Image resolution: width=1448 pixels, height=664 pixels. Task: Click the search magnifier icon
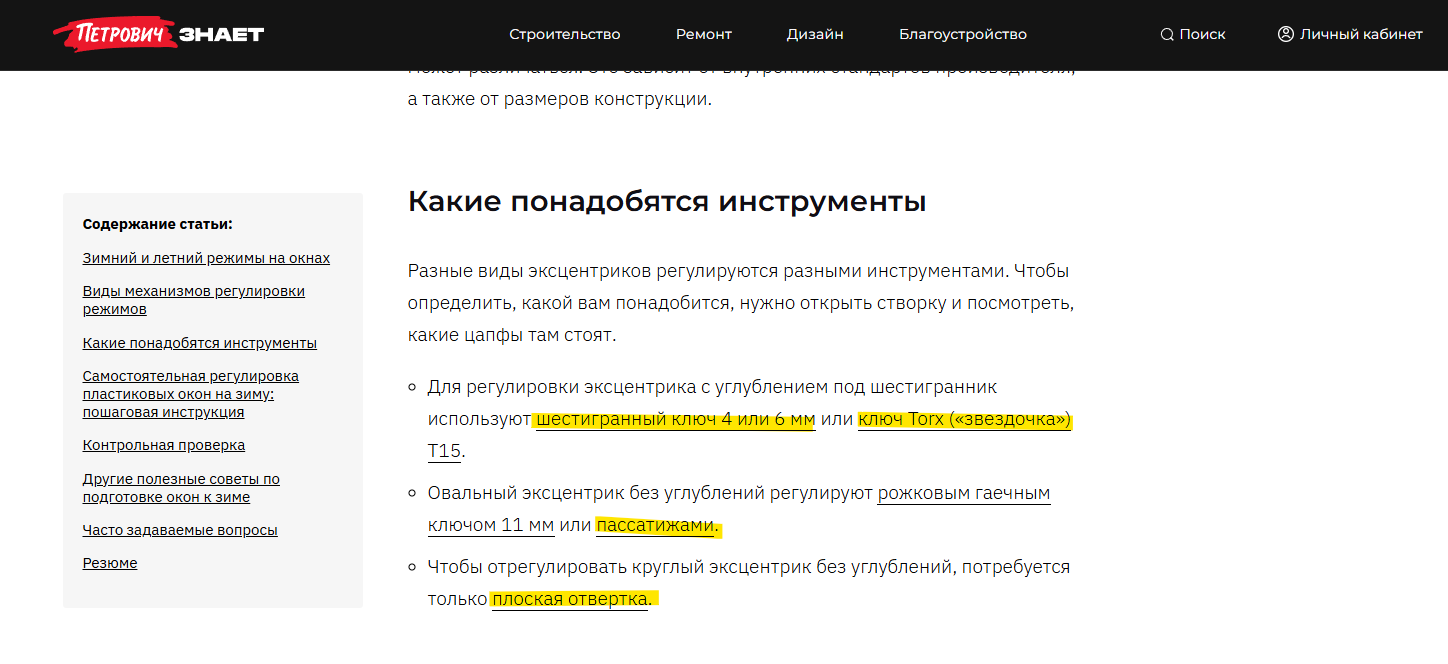point(1166,34)
